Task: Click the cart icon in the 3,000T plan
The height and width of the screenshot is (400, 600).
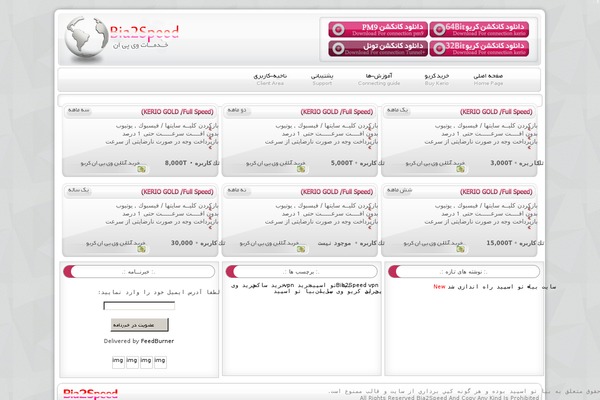Action: (x=460, y=169)
